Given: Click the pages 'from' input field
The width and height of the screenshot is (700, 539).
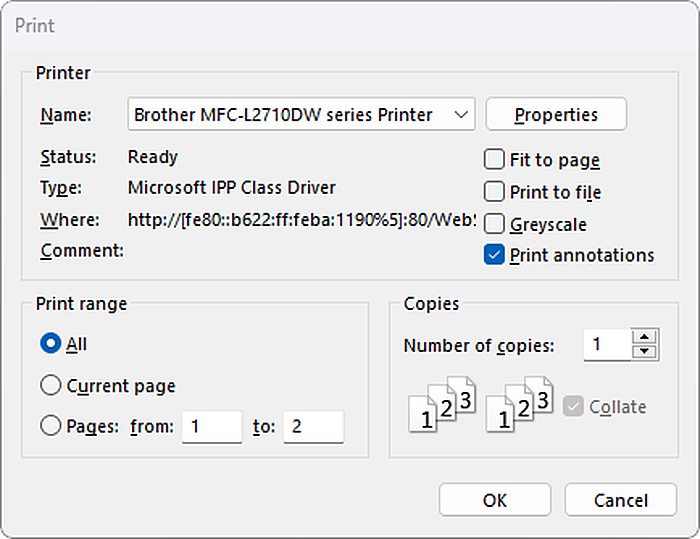Looking at the screenshot, I should pos(212,427).
